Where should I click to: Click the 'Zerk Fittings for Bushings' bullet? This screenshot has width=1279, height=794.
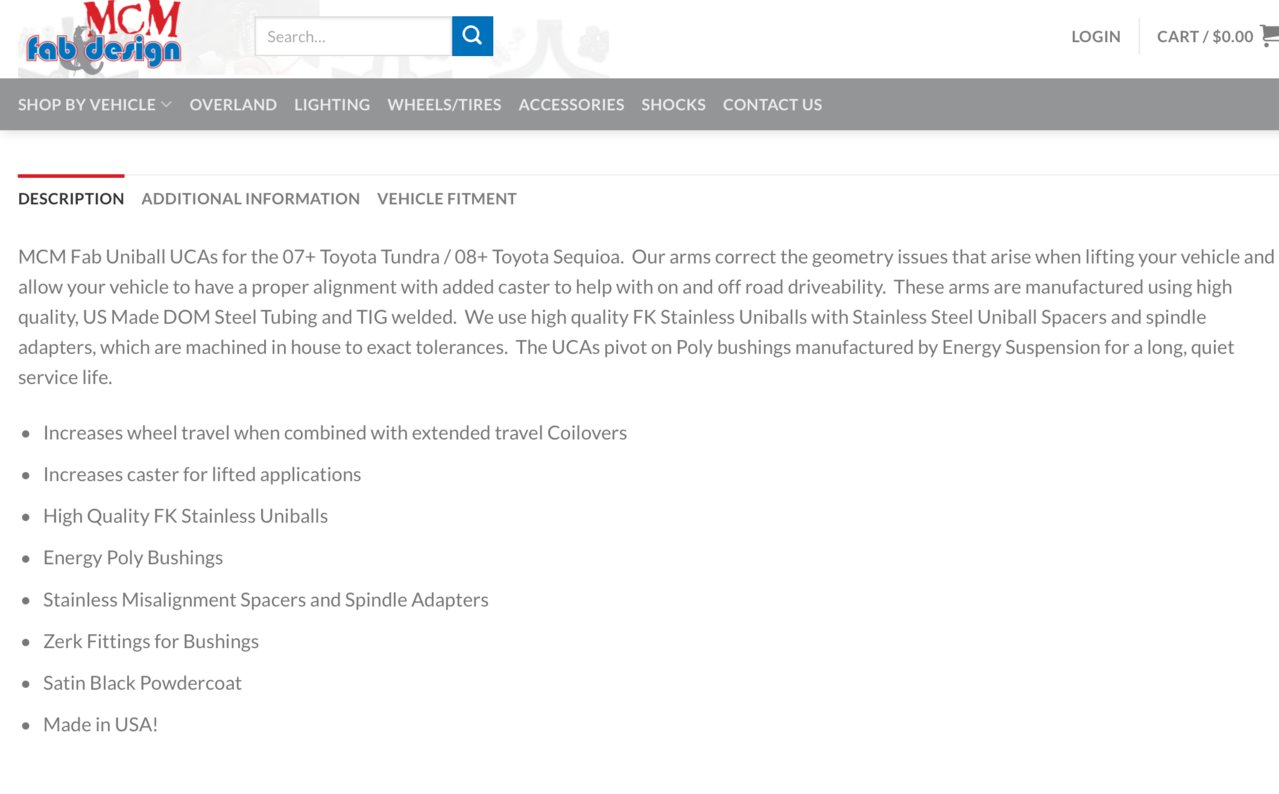(x=151, y=641)
